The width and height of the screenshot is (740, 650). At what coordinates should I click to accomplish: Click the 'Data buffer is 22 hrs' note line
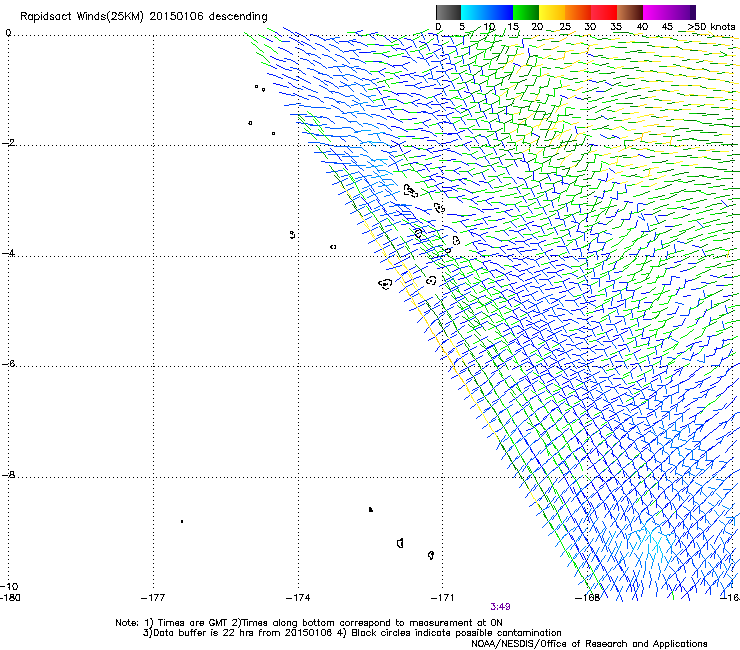352,633
